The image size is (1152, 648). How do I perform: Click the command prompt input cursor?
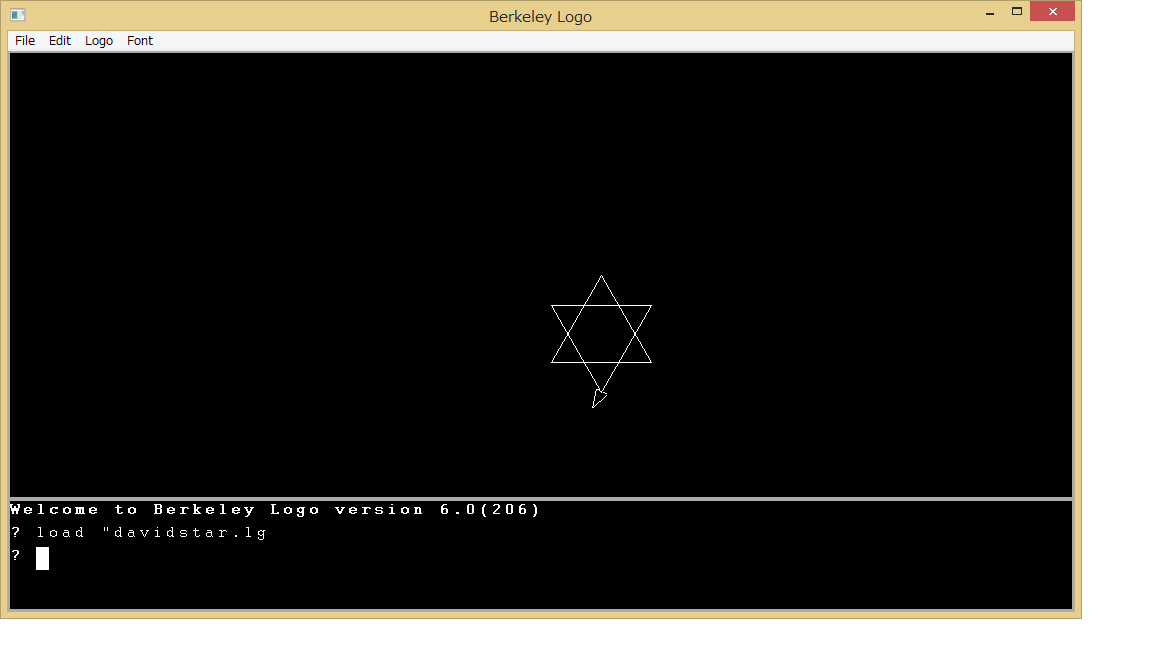[x=43, y=558]
